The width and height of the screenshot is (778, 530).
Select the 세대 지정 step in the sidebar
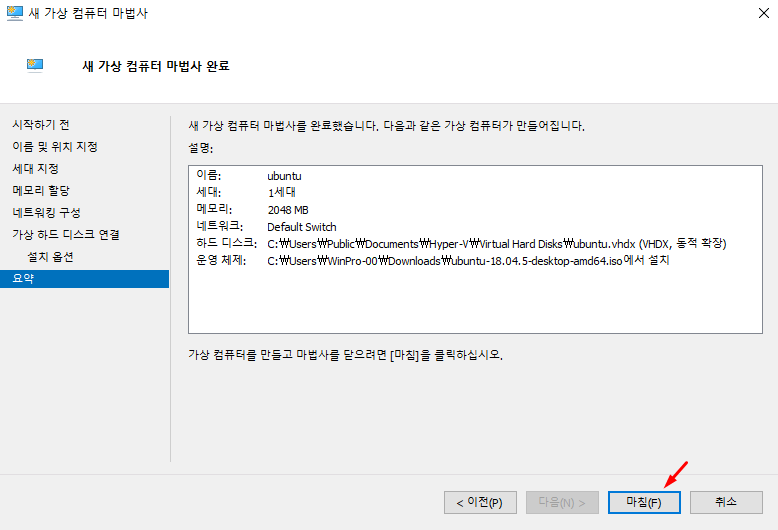[35, 169]
